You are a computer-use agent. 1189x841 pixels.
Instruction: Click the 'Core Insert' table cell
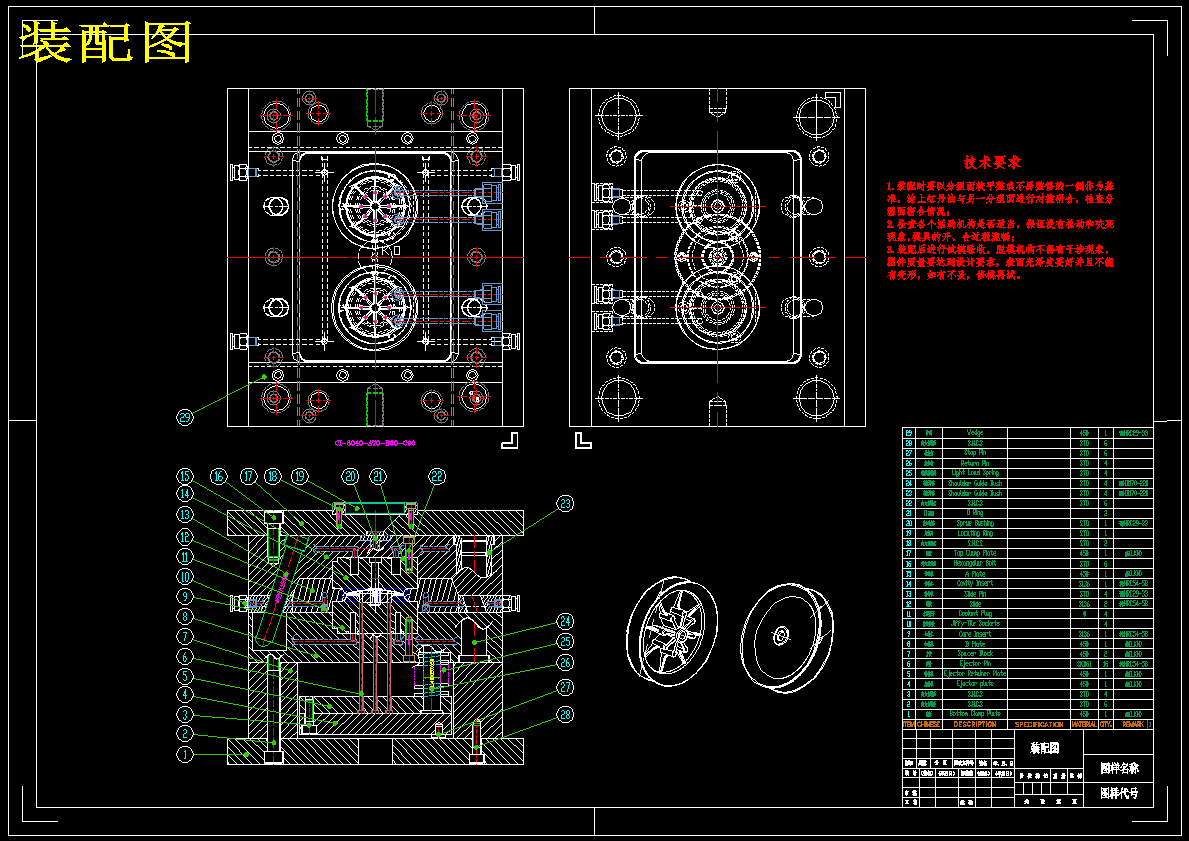(x=974, y=633)
